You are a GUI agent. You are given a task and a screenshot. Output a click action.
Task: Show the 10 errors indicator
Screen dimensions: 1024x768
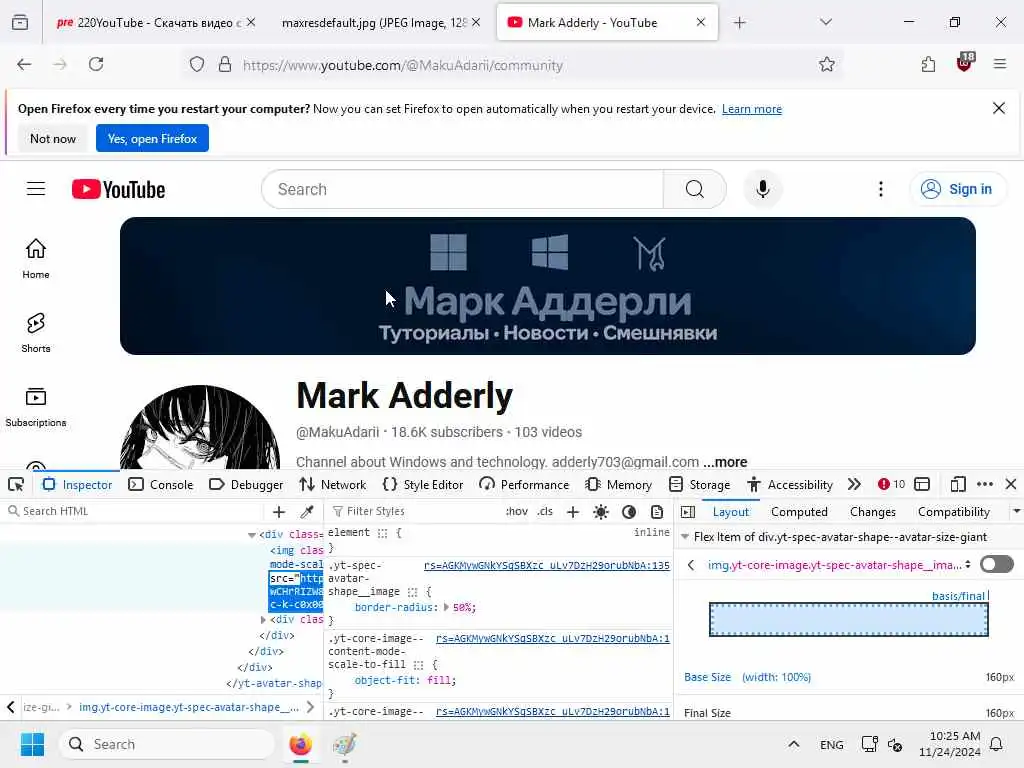click(891, 485)
